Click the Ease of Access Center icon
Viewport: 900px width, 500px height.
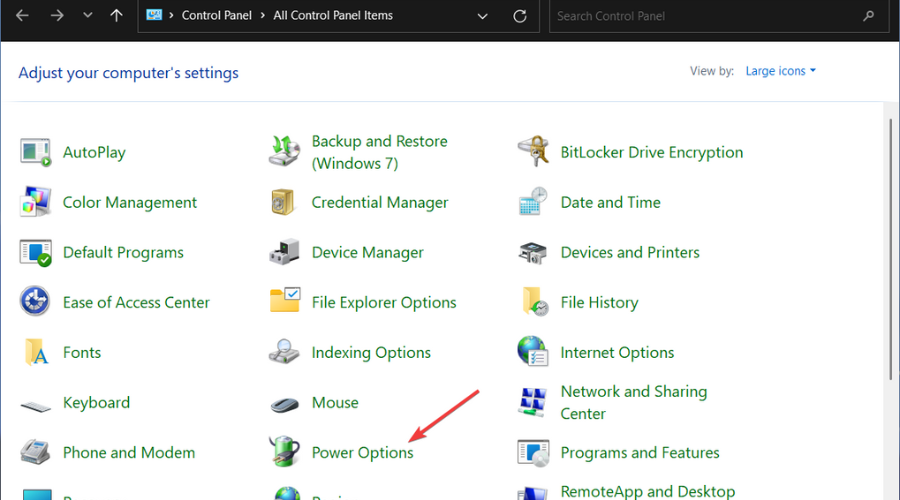click(x=35, y=301)
